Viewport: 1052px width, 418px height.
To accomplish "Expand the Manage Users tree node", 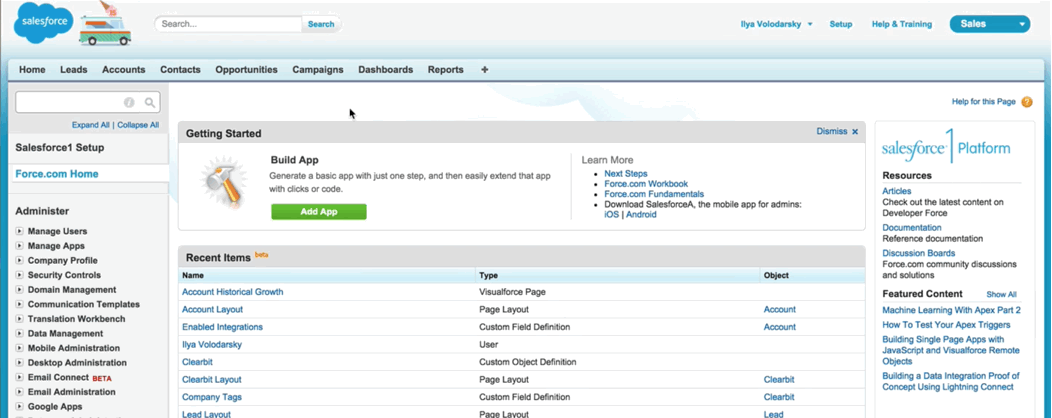I will pyautogui.click(x=19, y=231).
